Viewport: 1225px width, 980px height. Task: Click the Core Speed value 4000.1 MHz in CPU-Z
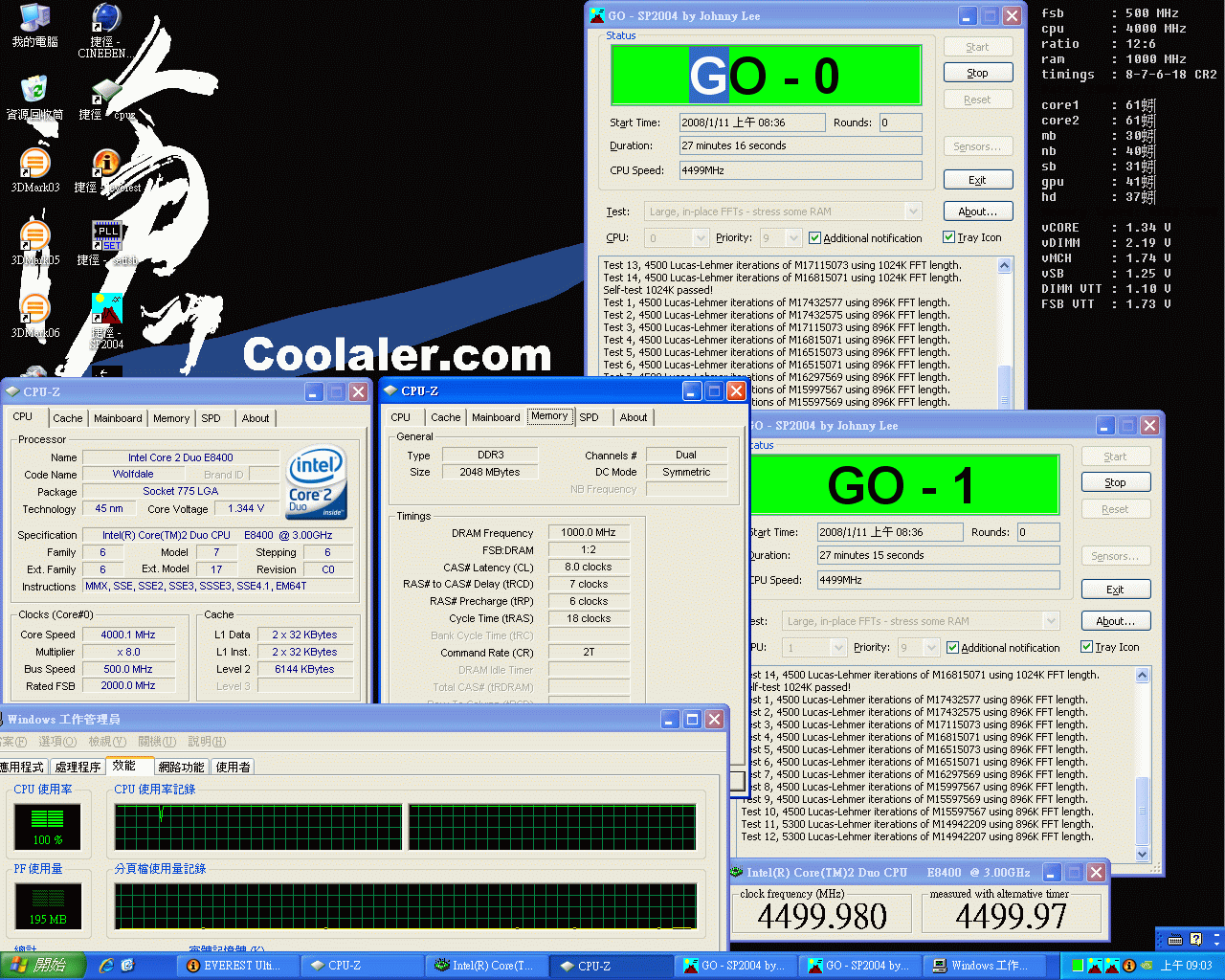click(128, 635)
